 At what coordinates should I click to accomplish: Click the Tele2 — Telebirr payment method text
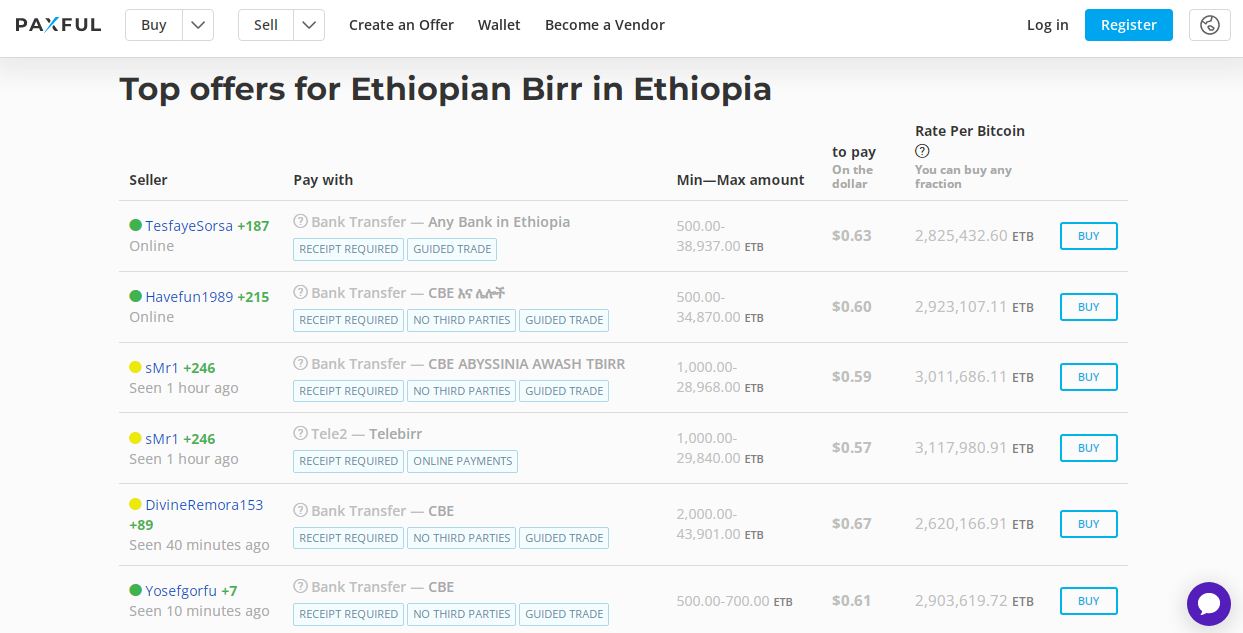pyautogui.click(x=366, y=434)
